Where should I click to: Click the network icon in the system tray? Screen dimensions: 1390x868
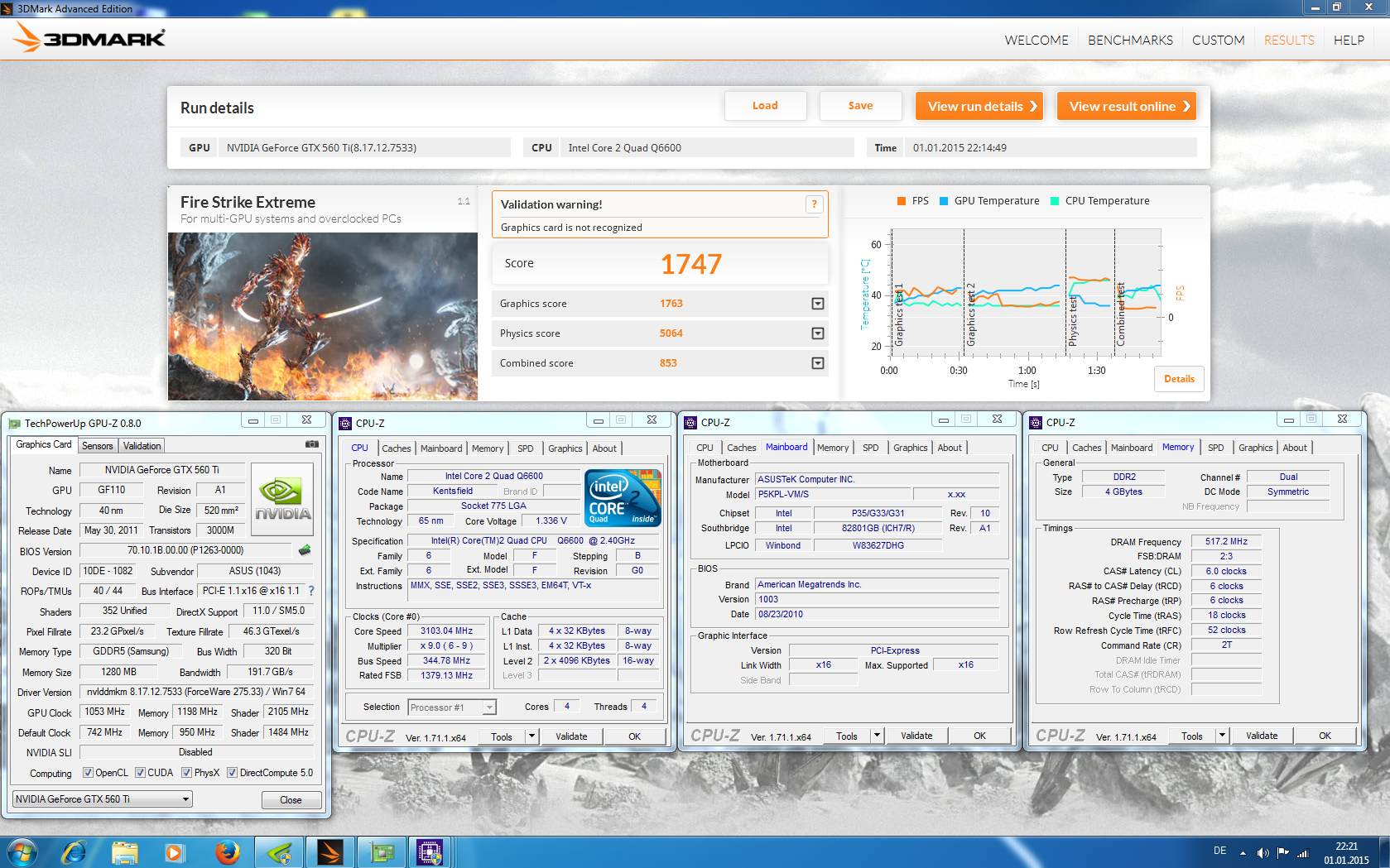tap(1302, 852)
